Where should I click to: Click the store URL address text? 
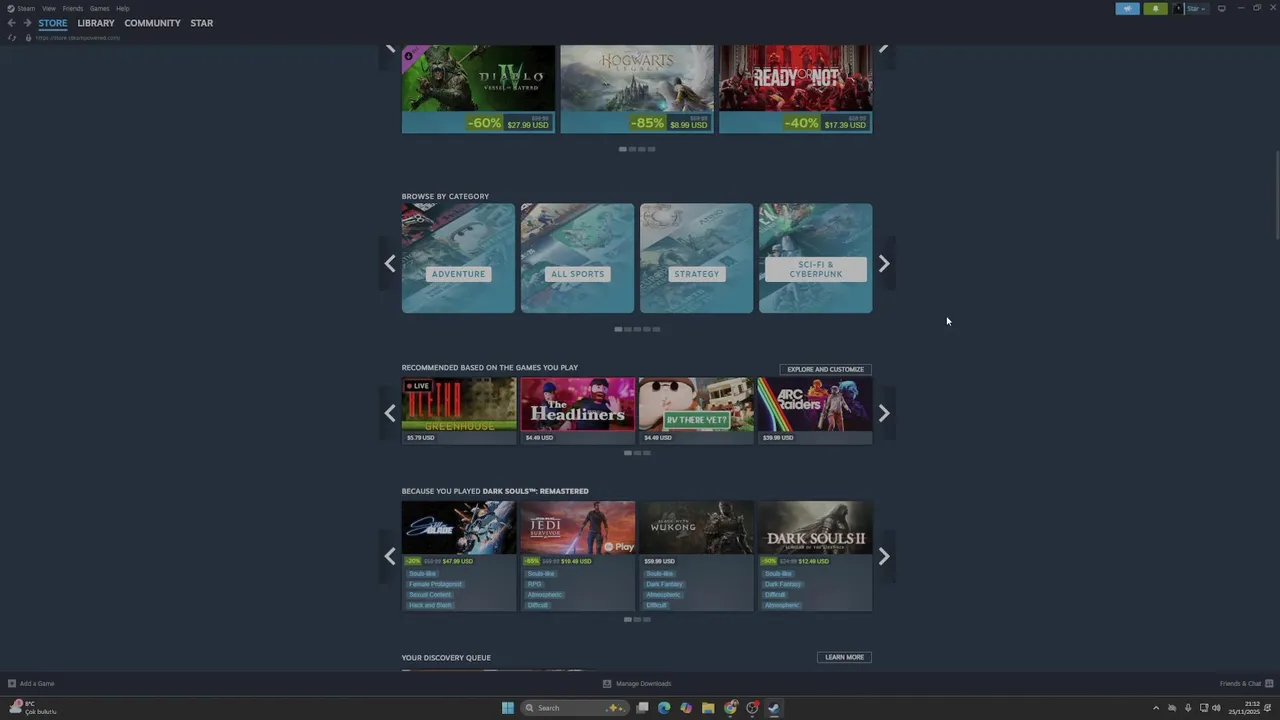pyautogui.click(x=78, y=38)
